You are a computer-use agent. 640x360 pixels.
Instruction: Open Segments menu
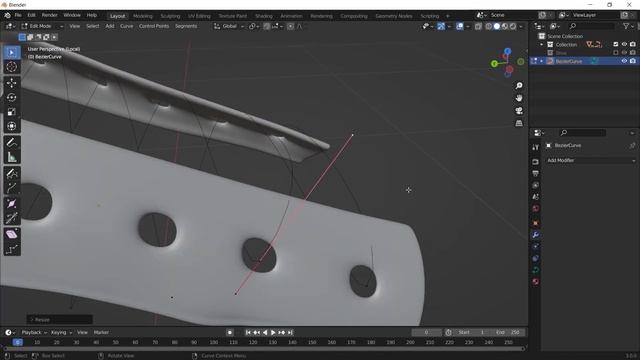click(186, 26)
